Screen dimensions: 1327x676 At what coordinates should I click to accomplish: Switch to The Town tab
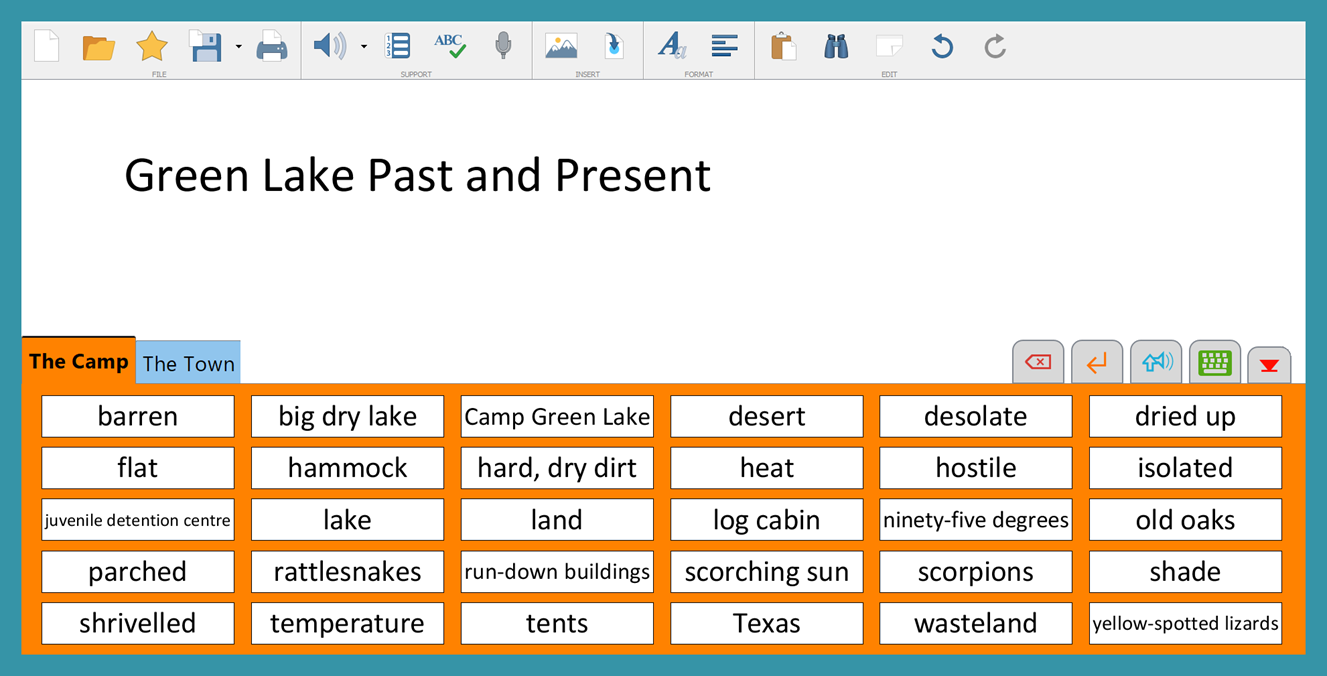(x=188, y=364)
